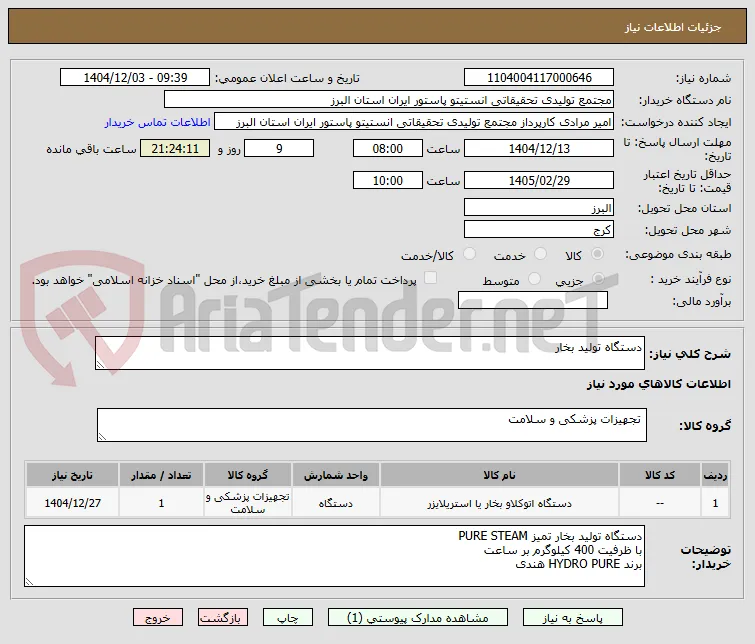
Task: Select the جزیی purchase type radio
Action: pos(599,278)
